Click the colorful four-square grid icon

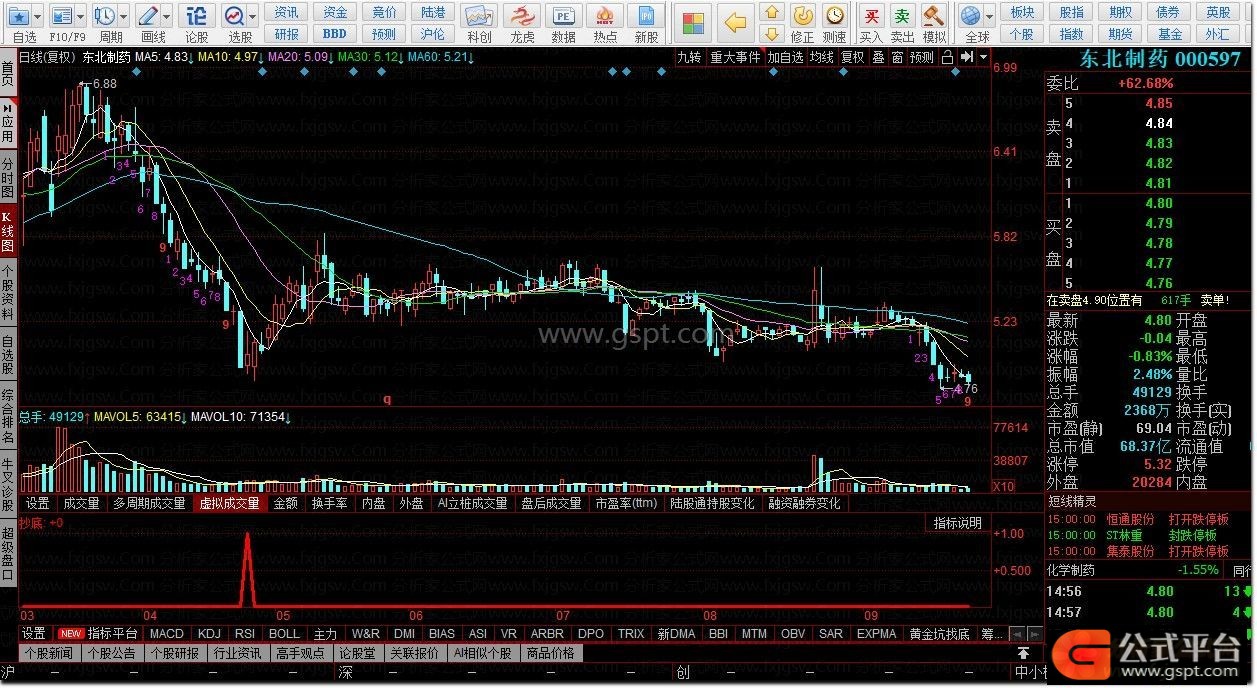point(692,23)
